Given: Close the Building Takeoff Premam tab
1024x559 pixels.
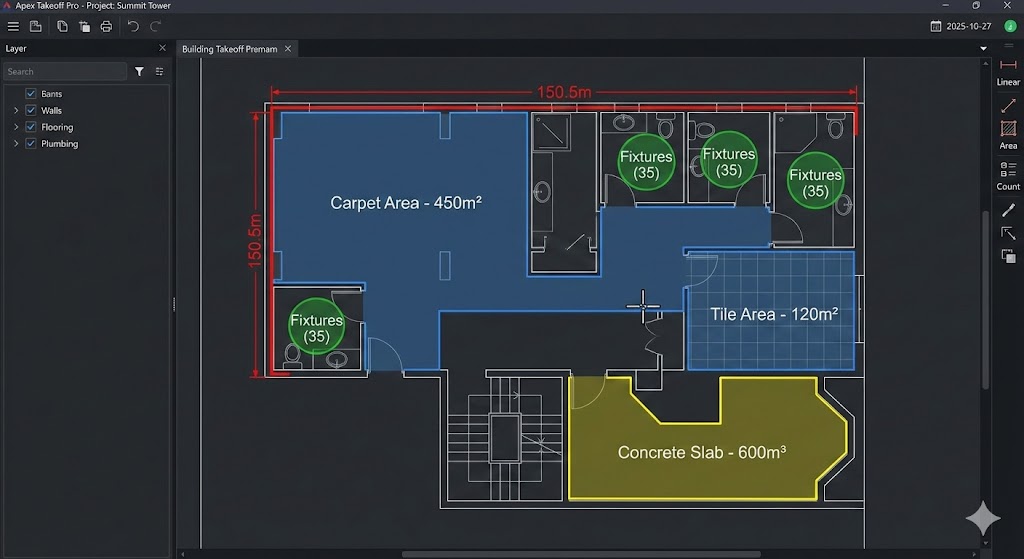Looking at the screenshot, I should [288, 48].
